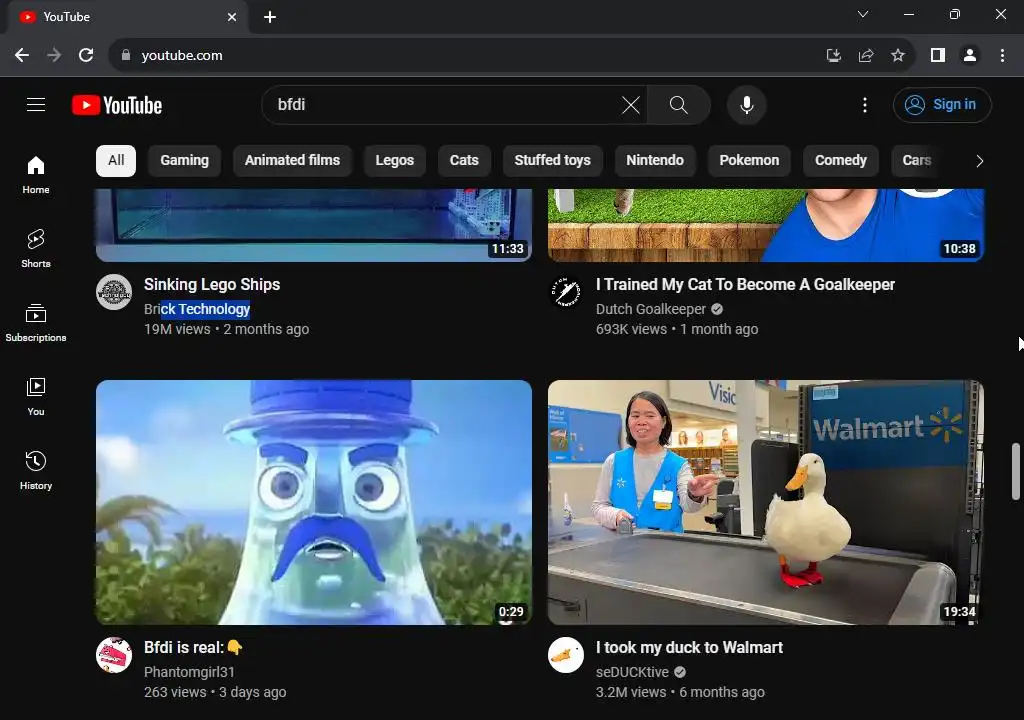
Task: Toggle browser side panel
Action: pos(938,56)
